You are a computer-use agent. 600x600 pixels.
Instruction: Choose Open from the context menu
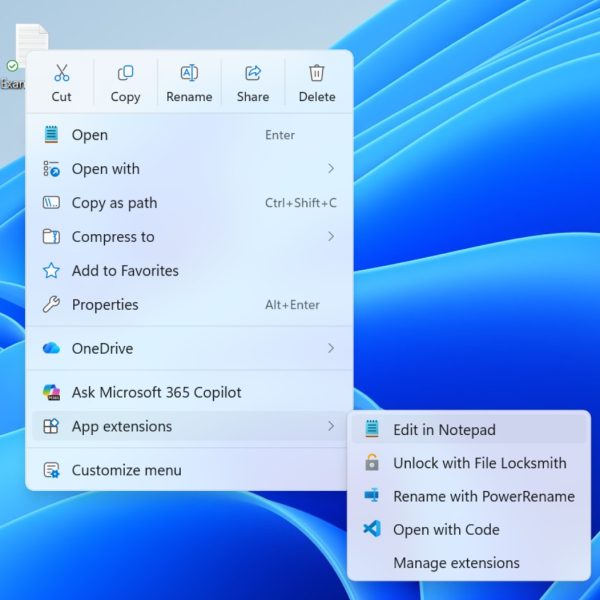[x=189, y=135]
